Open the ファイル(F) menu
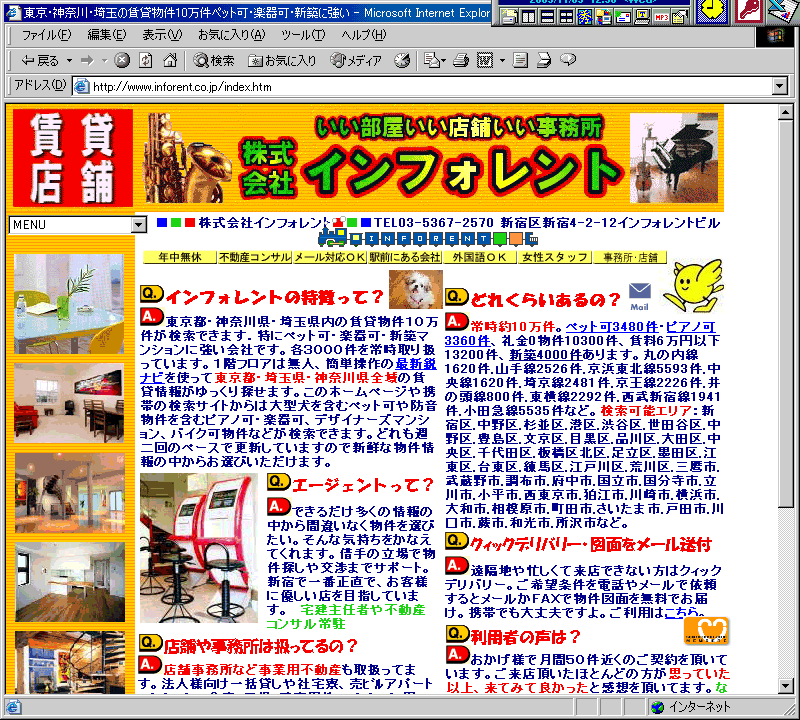Screen dimensions: 800x720 coord(46,35)
